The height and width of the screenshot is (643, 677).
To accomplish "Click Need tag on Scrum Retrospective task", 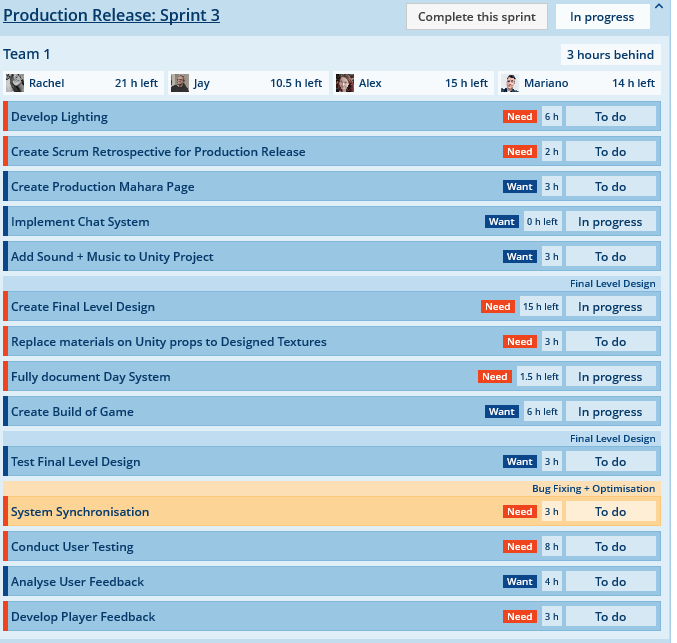I will 519,152.
